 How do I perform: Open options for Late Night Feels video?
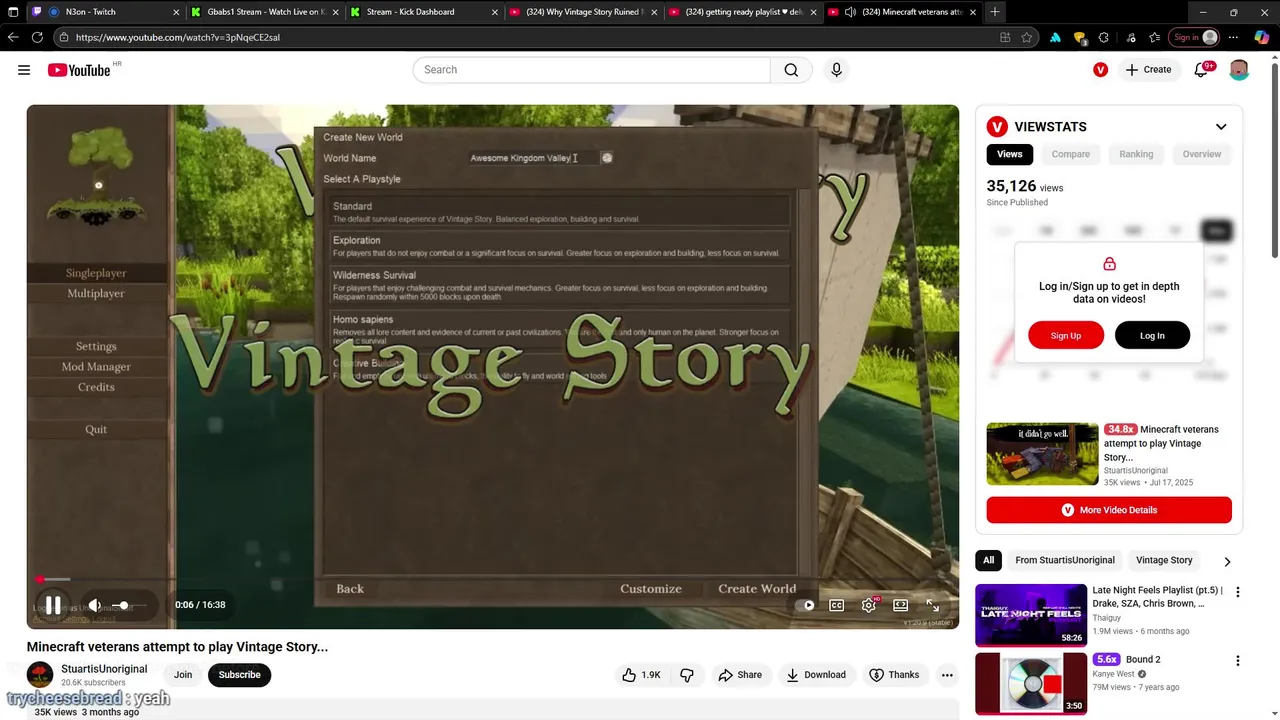click(x=1238, y=592)
